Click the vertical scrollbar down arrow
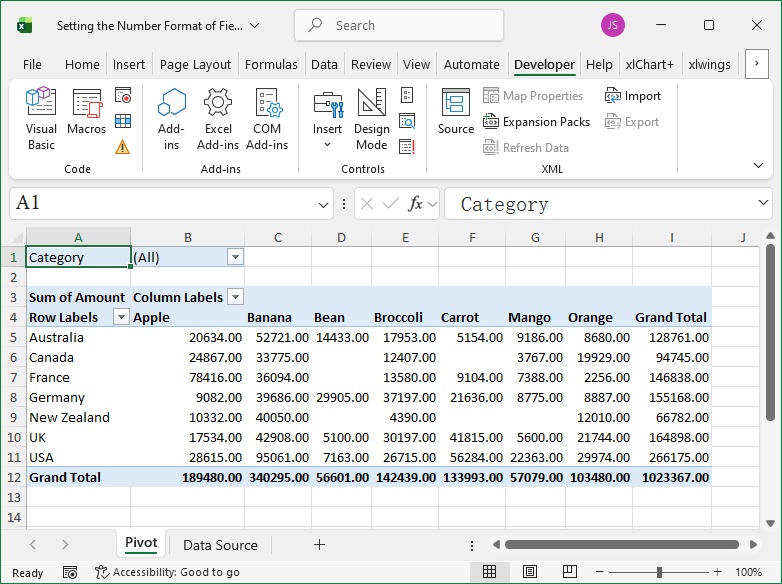 (x=770, y=523)
